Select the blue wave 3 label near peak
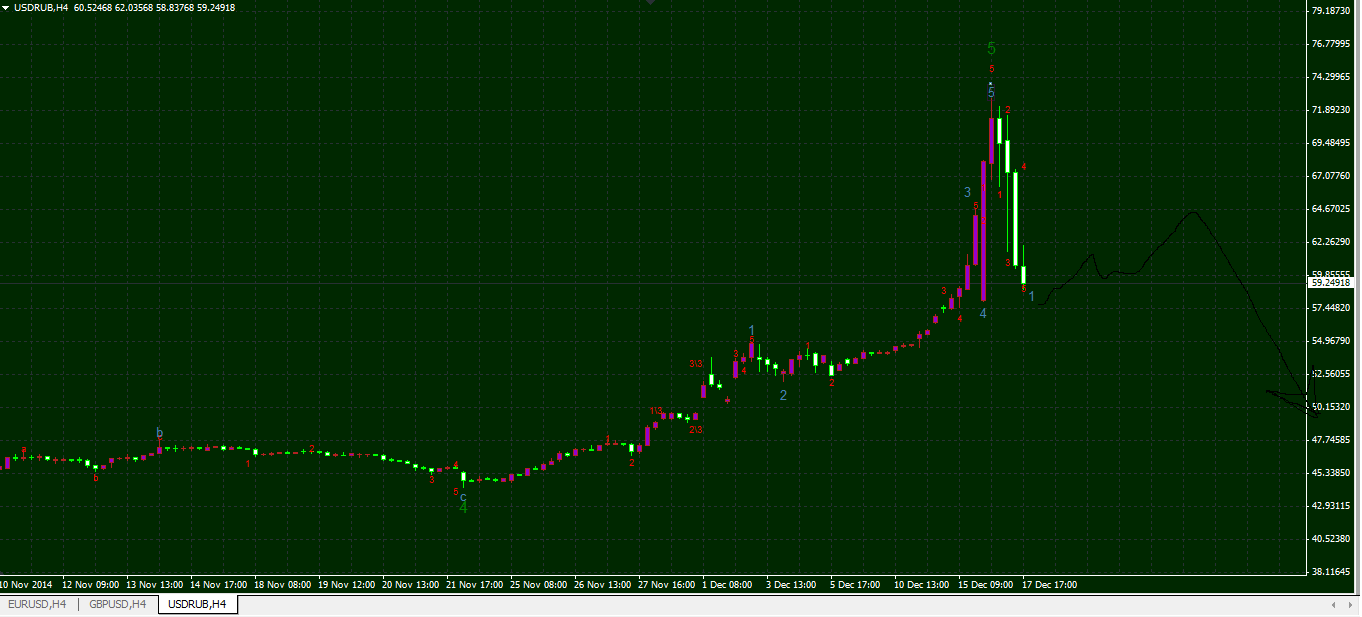The height and width of the screenshot is (617, 1362). coord(967,192)
